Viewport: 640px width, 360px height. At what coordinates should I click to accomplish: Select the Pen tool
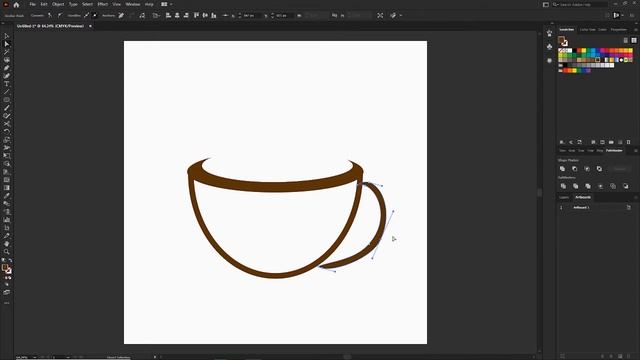click(x=7, y=68)
